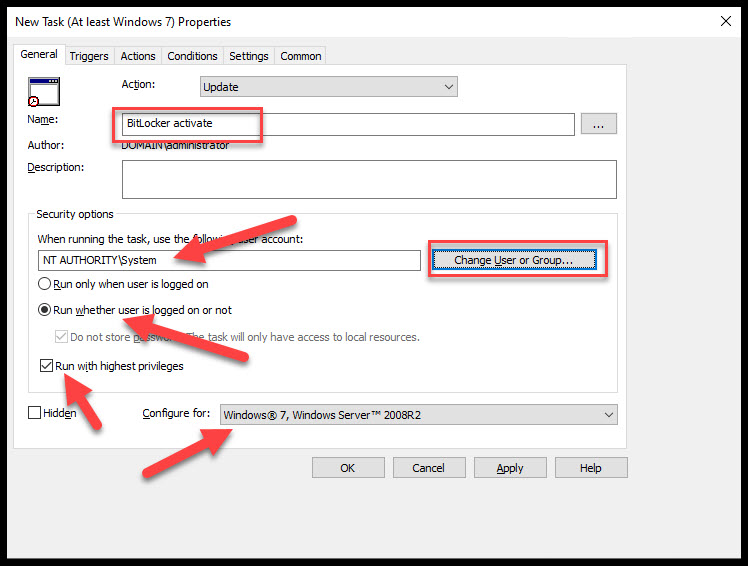This screenshot has width=748, height=566.
Task: Go to the Common tab
Action: click(301, 56)
